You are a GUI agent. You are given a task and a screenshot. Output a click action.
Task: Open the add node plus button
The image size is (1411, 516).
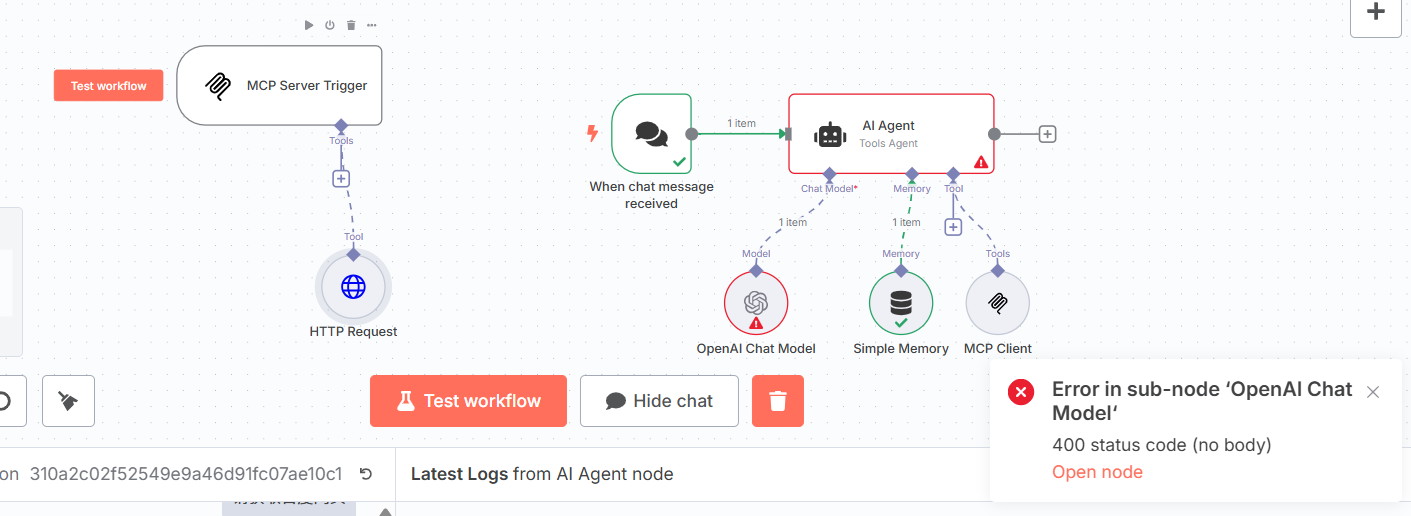(x=1376, y=13)
